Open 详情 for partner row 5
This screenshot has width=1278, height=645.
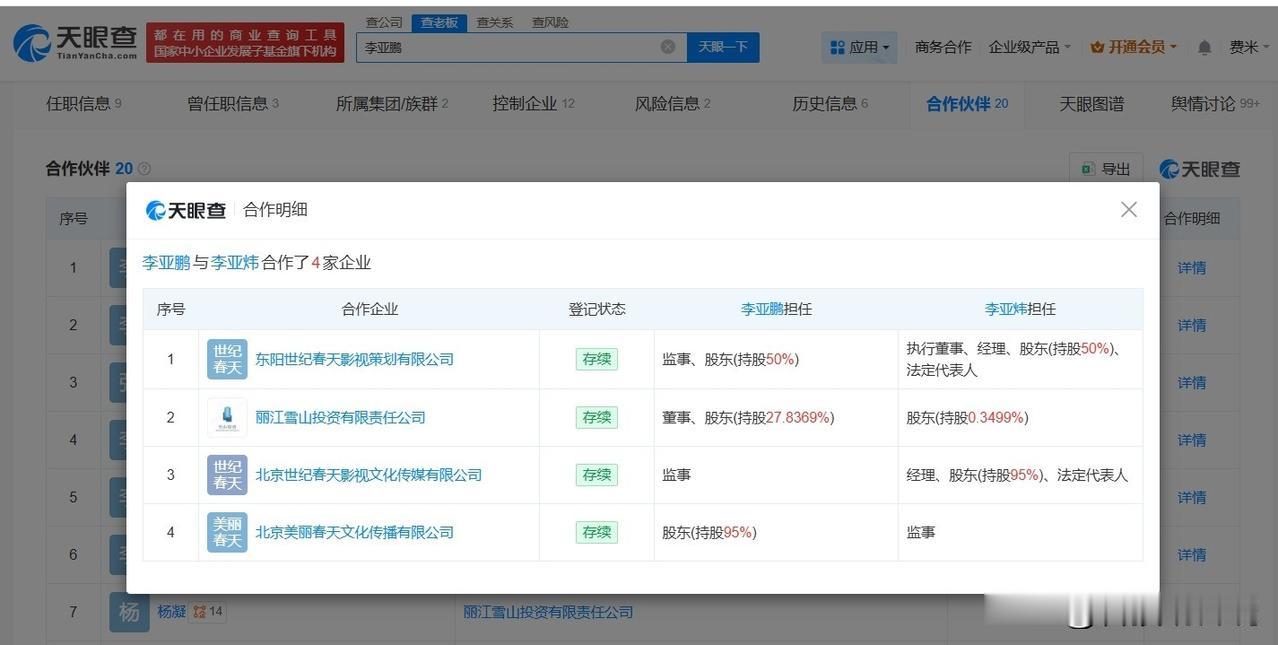point(1191,497)
